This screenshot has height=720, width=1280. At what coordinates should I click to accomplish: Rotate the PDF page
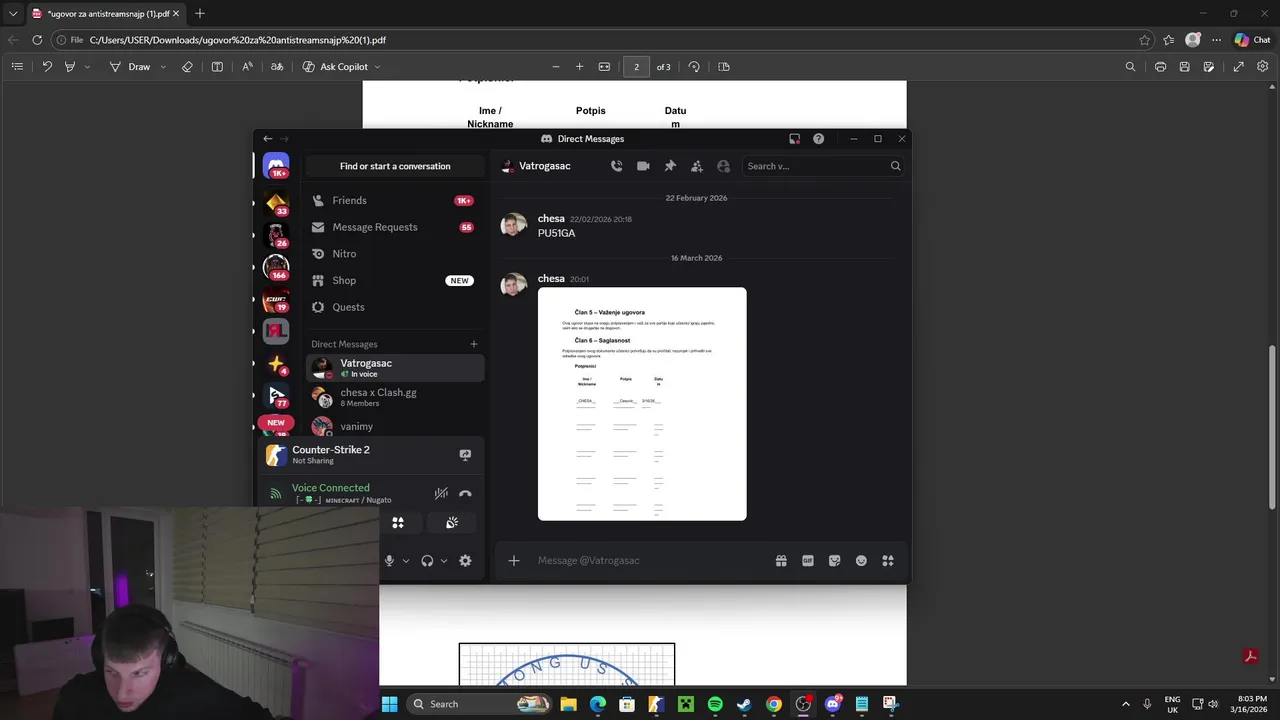694,67
